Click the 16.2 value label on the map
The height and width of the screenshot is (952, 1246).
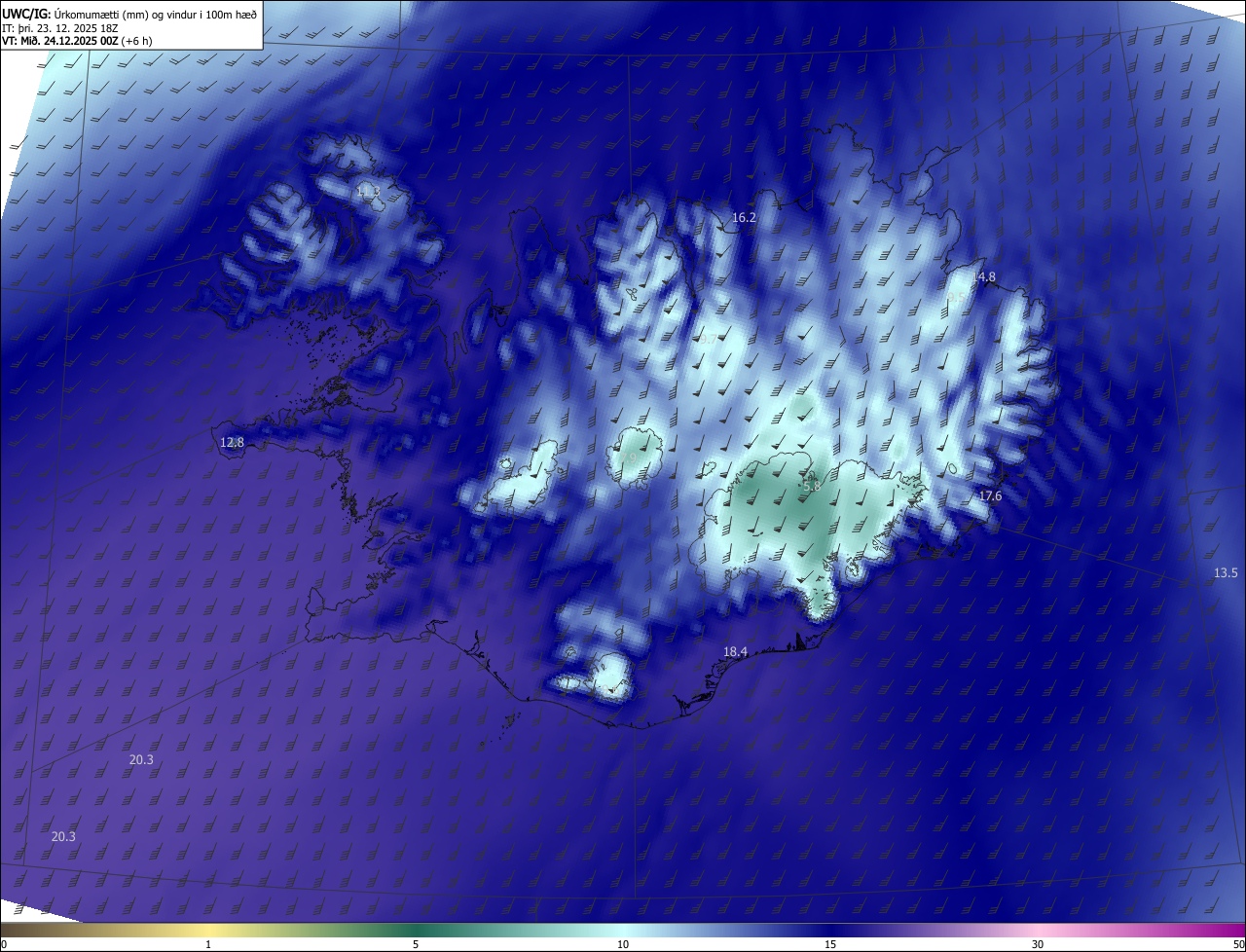point(744,218)
